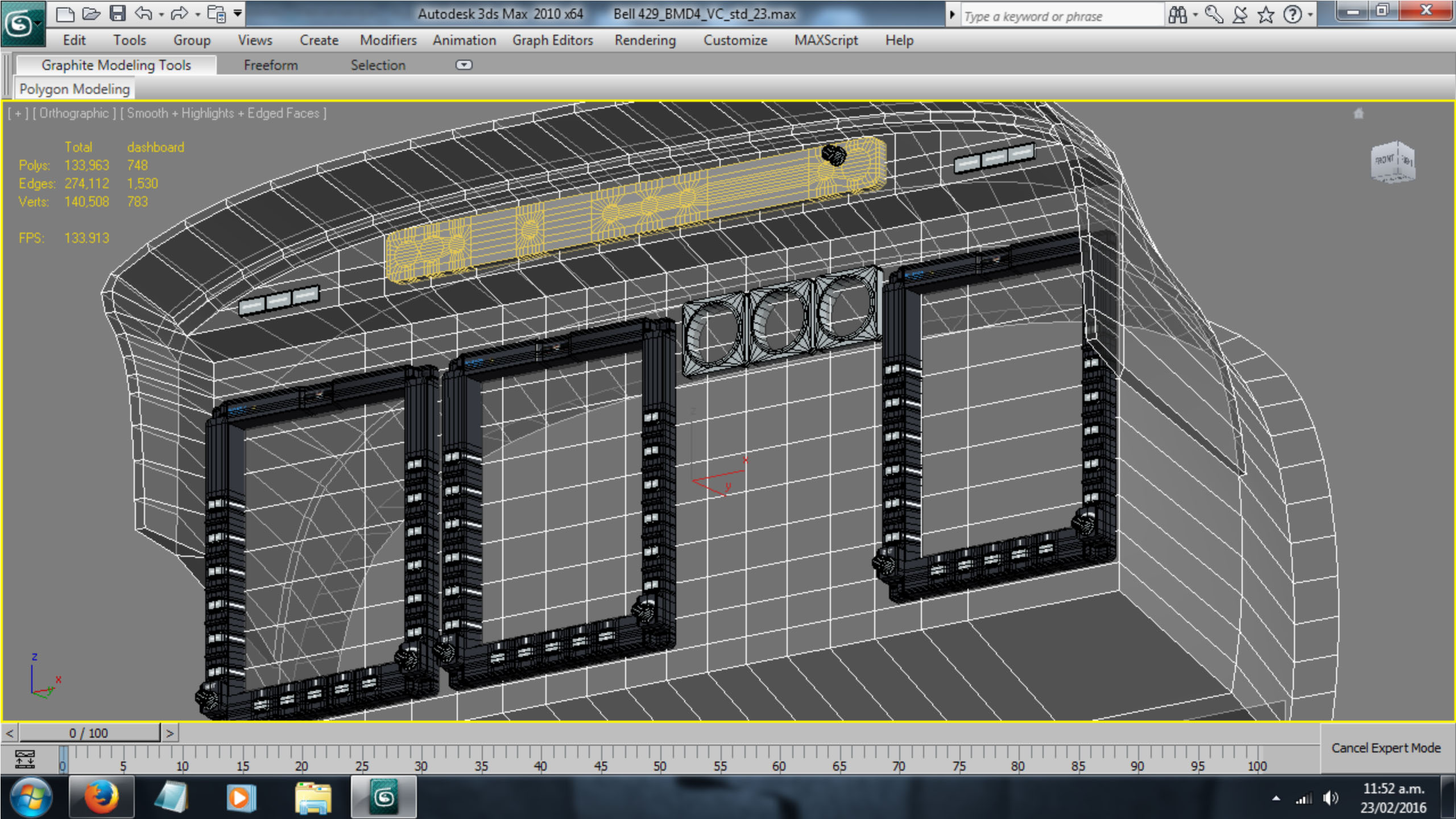Click the Polygon Modeling panel button

75,89
